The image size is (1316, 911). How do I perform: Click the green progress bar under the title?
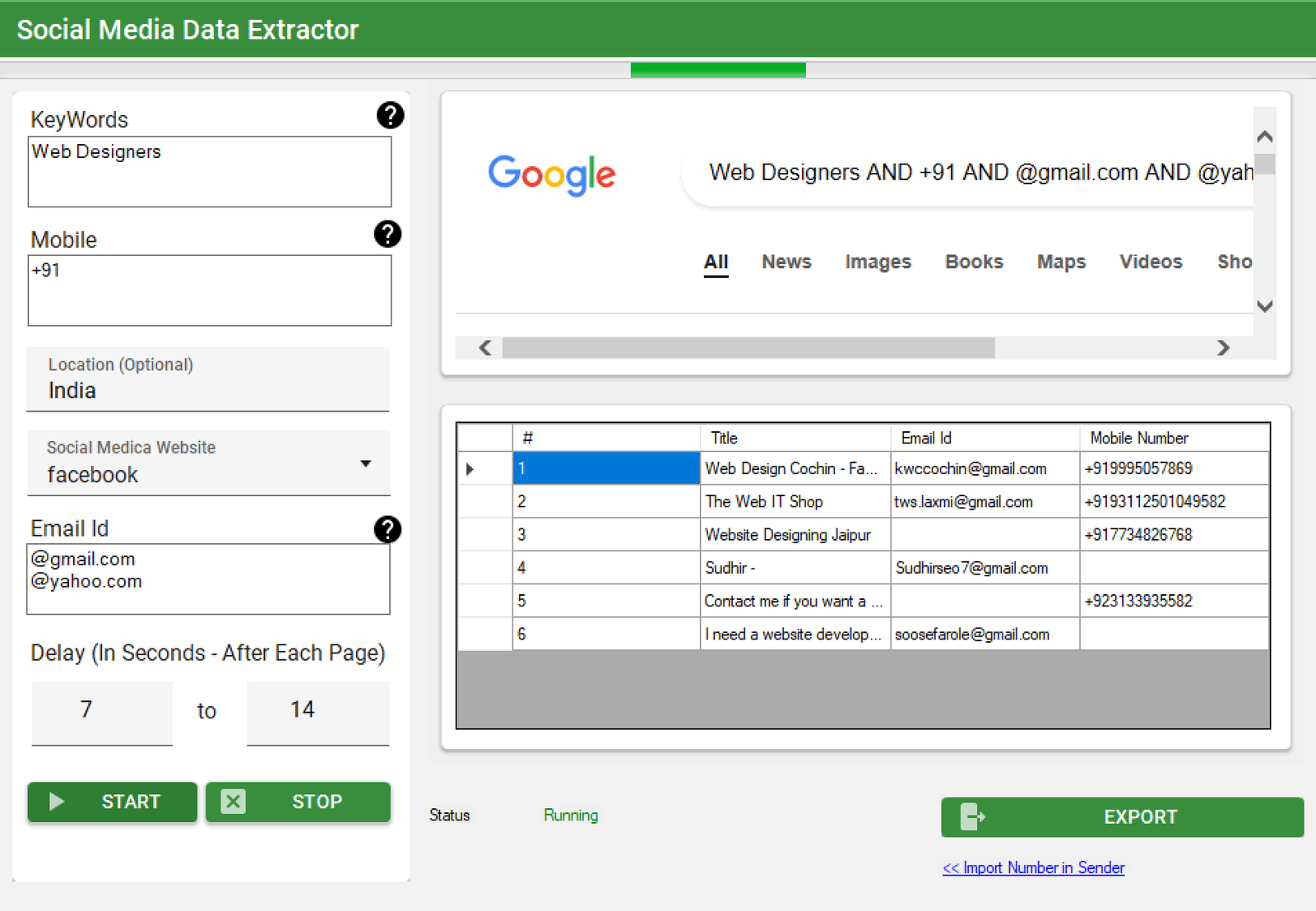tap(718, 71)
